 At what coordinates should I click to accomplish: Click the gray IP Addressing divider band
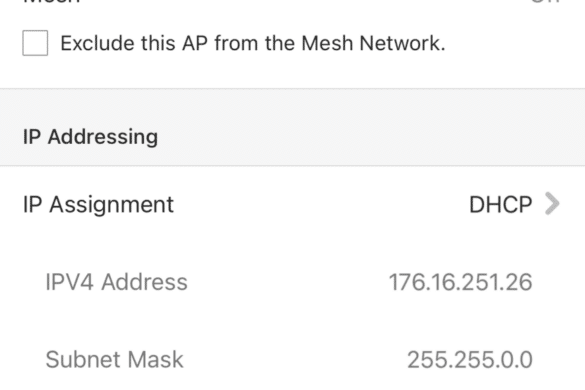[292, 127]
